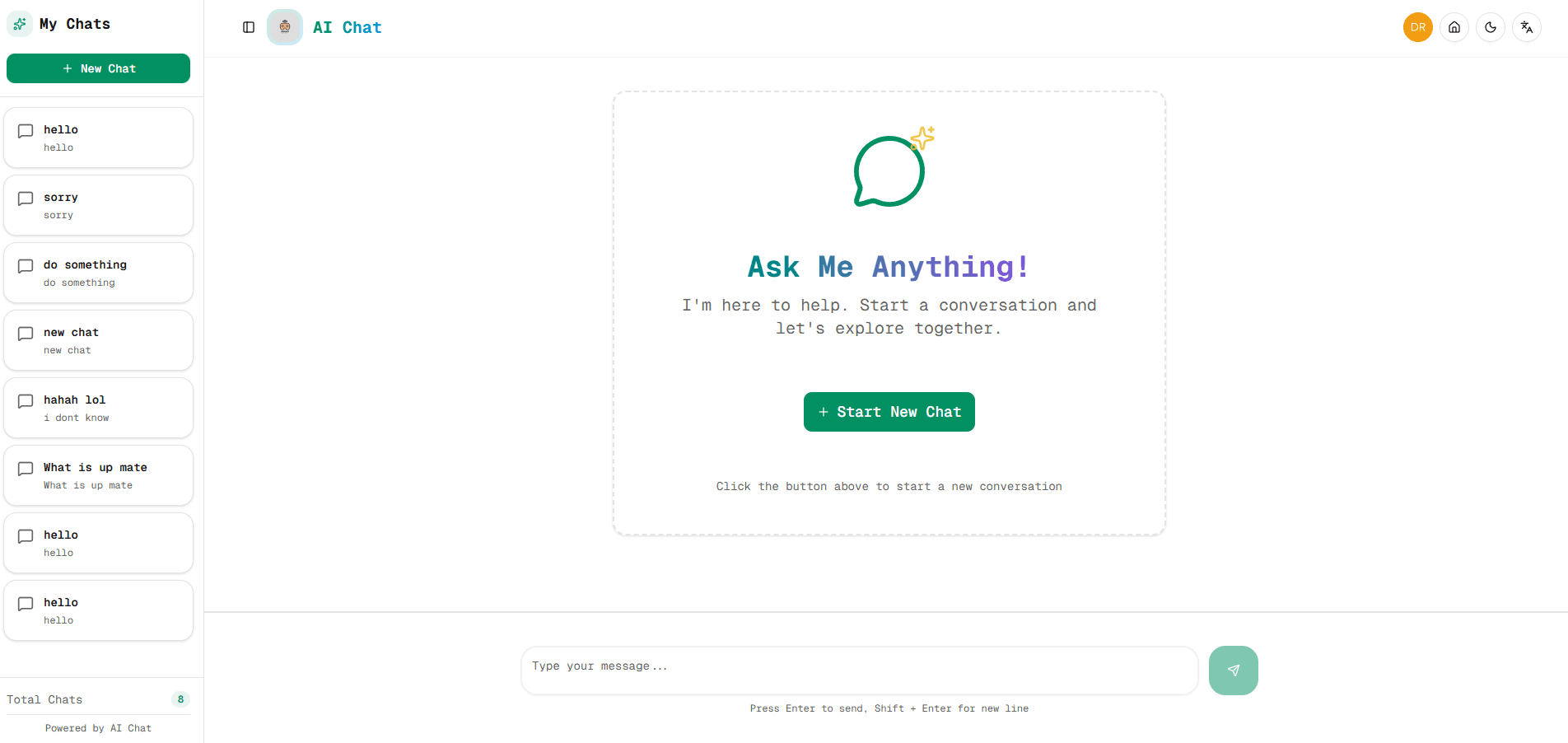Open the 'hahah lol' conversation

click(x=98, y=408)
